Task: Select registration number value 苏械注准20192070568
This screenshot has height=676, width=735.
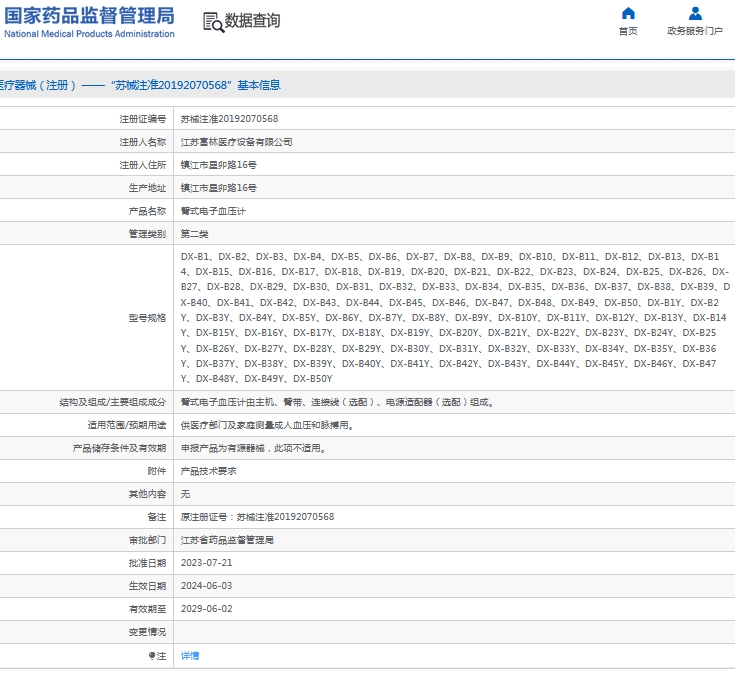Action: tap(229, 119)
